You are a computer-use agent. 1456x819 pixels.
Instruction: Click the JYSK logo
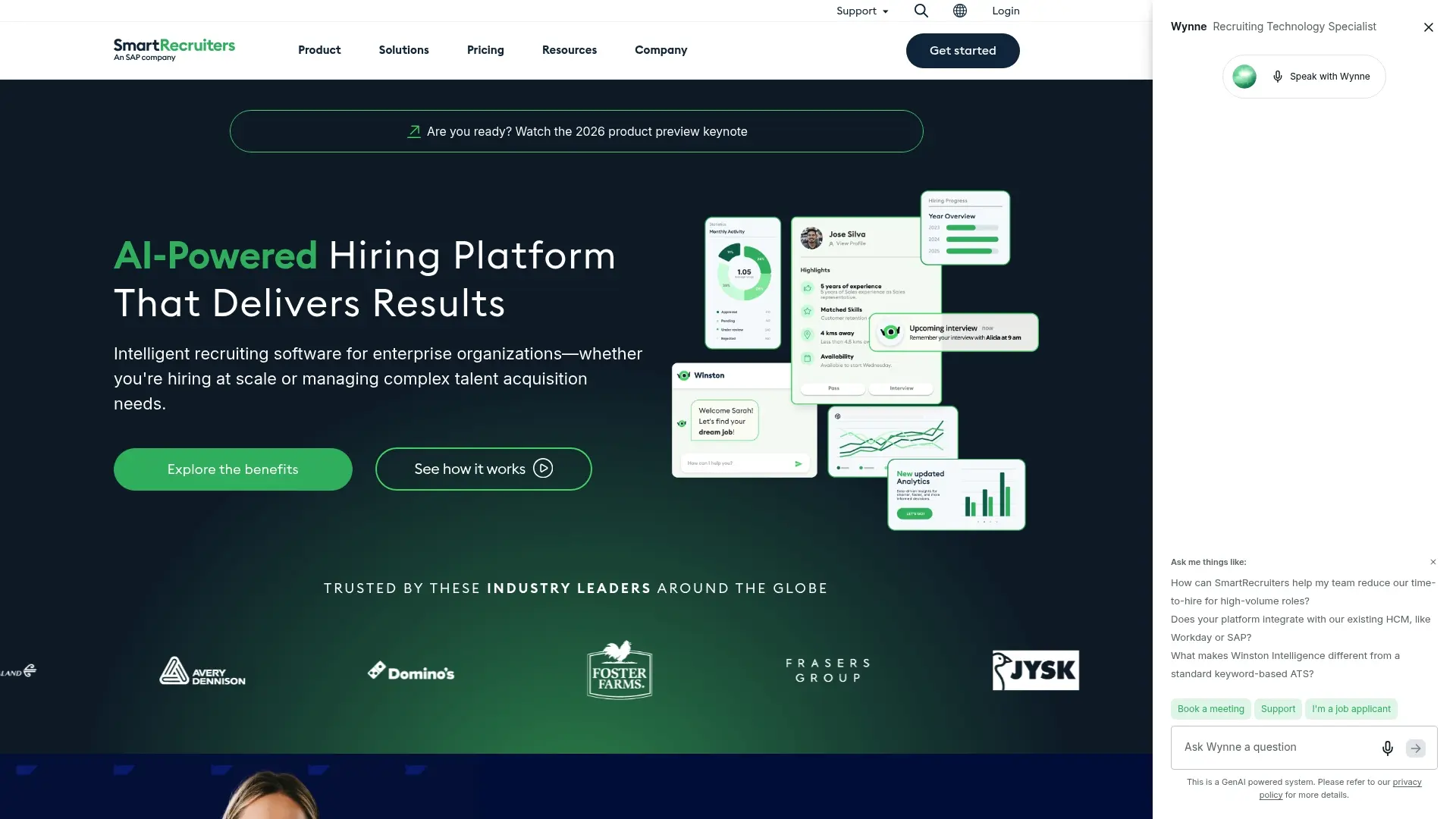(1036, 670)
